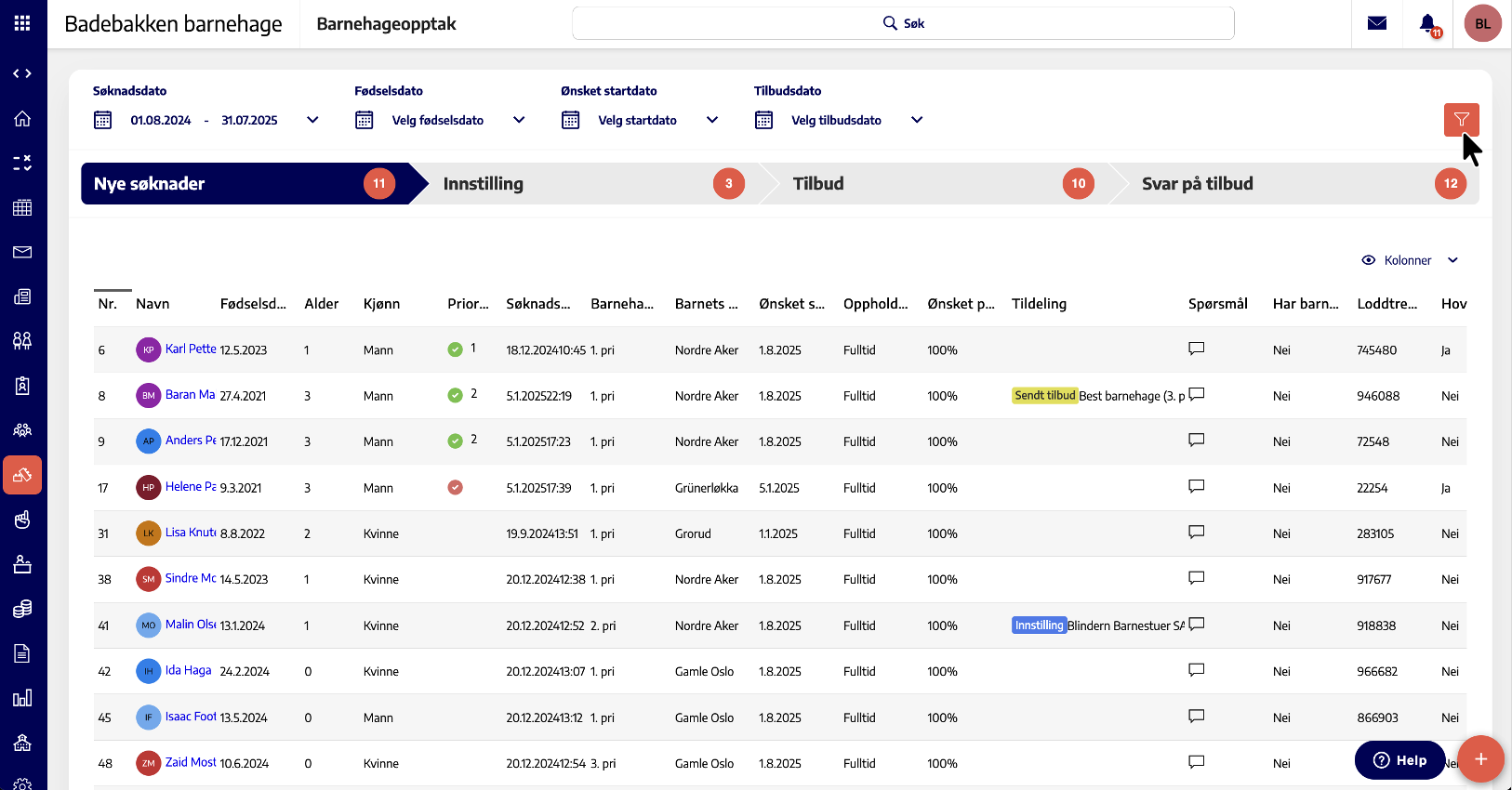This screenshot has height=790, width=1512.
Task: Click the red plus add button
Action: 1480,759
